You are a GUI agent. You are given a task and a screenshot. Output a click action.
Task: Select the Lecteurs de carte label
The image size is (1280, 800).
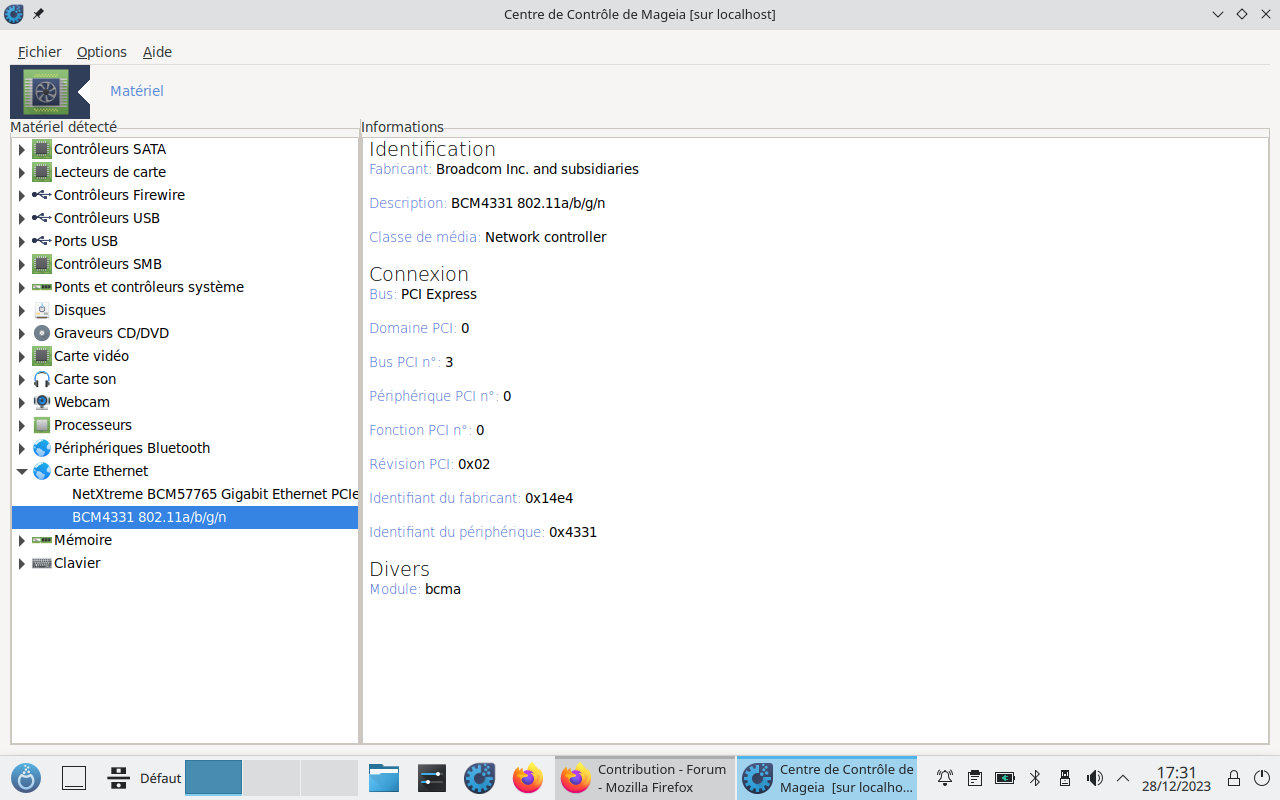tap(110, 172)
